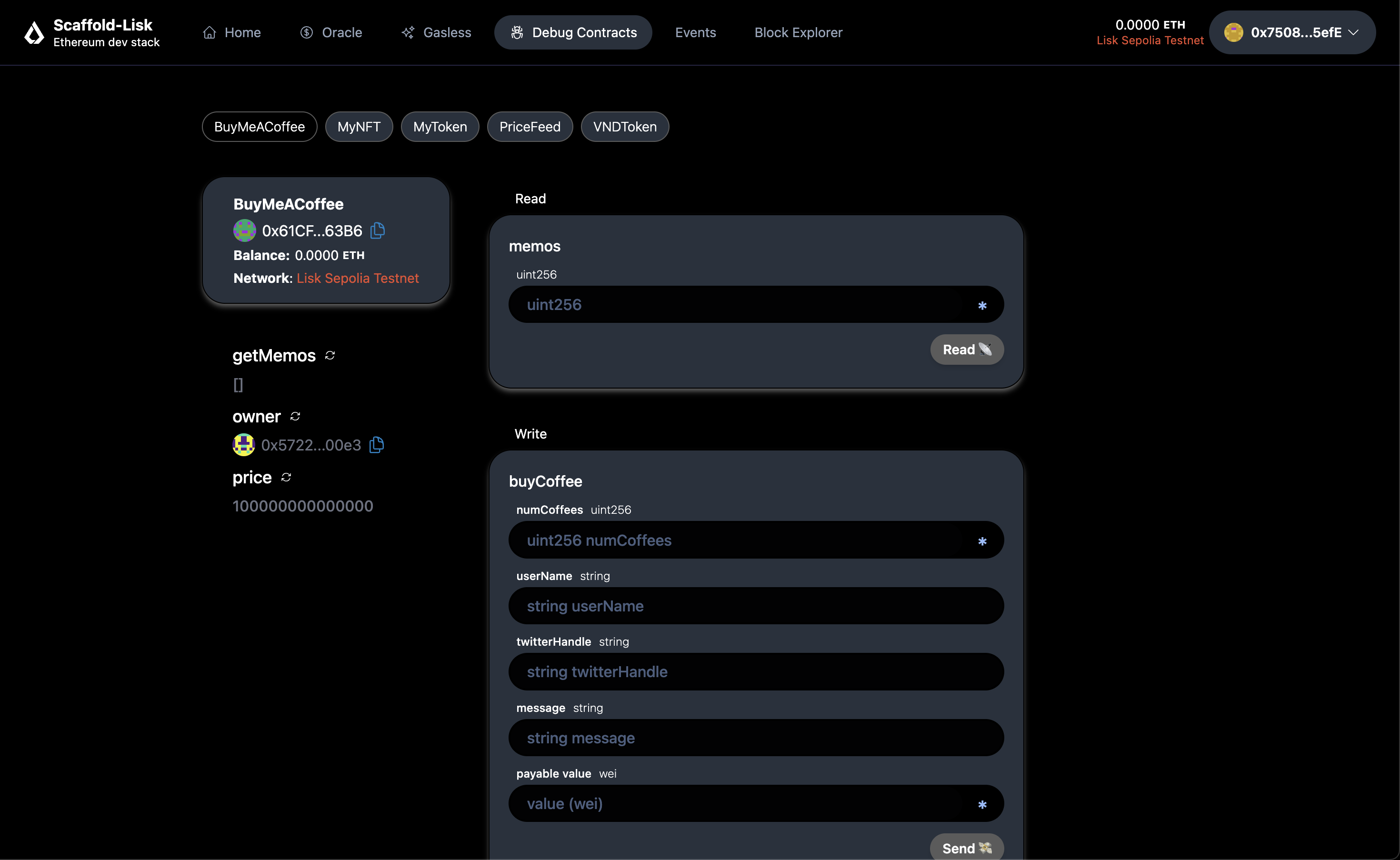The width and height of the screenshot is (1400, 860).
Task: Switch to the PriceFeed contract tab
Action: (530, 127)
